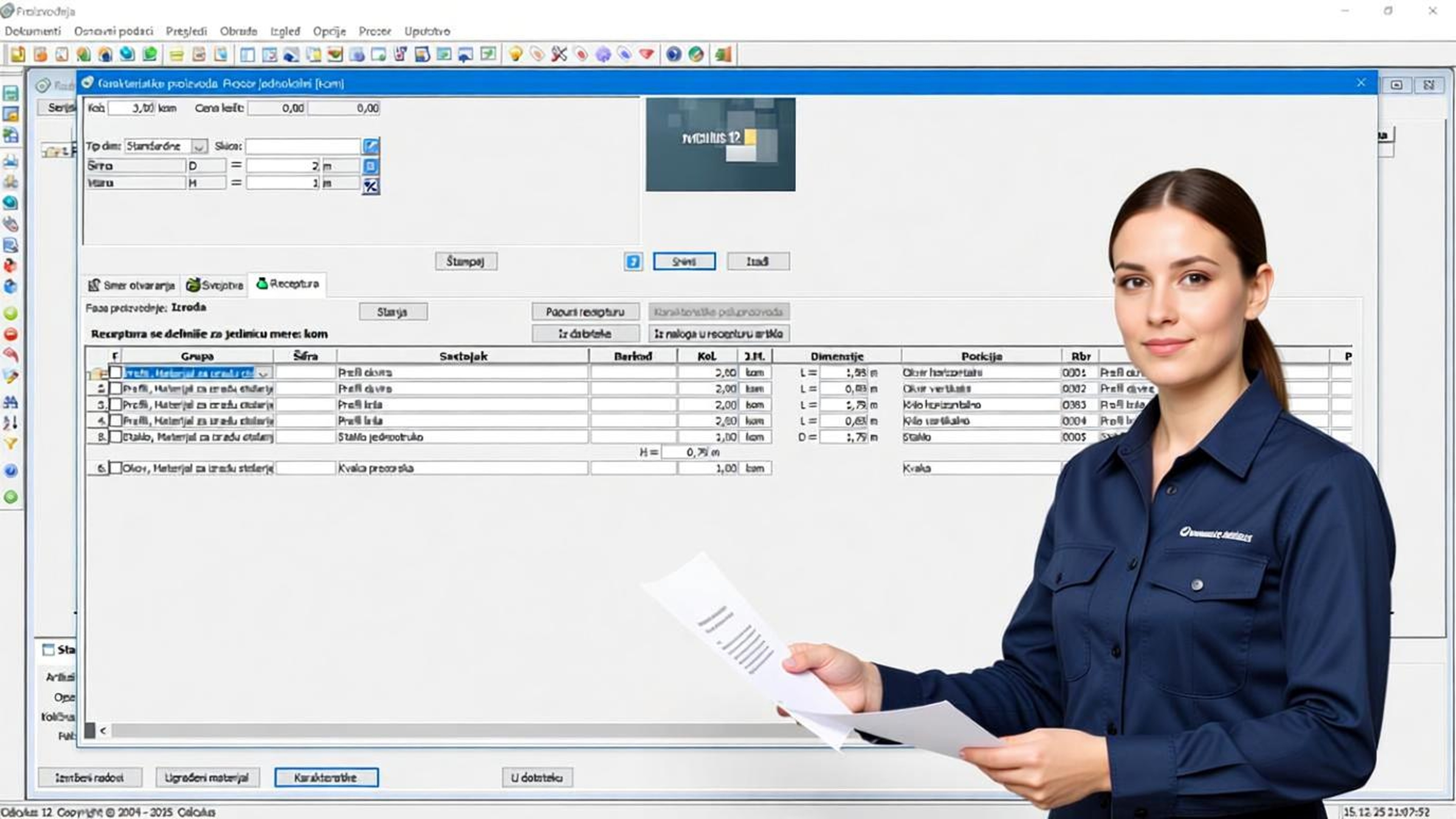Click the lightbulb icon in the toolbar
Viewport: 1456px width, 819px height.
tap(516, 54)
